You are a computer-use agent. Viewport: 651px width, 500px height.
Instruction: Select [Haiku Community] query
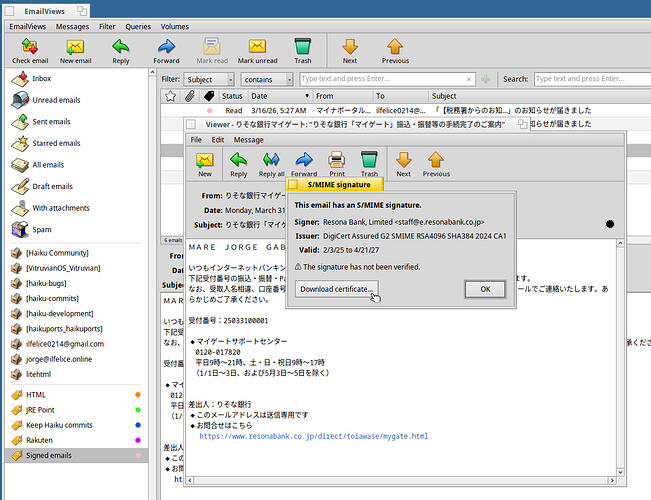pos(77,253)
